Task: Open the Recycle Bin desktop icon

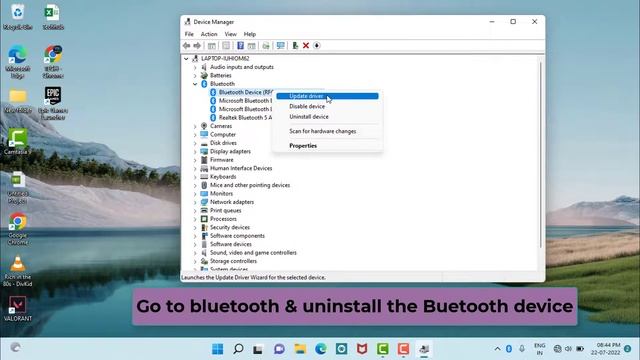Action: (x=18, y=17)
